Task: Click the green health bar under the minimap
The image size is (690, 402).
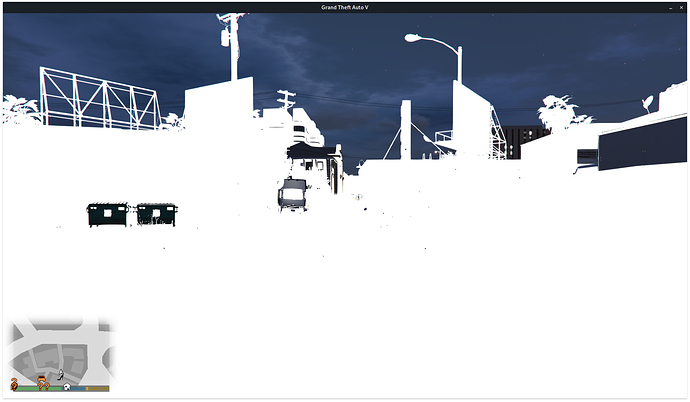Action: tap(39, 389)
